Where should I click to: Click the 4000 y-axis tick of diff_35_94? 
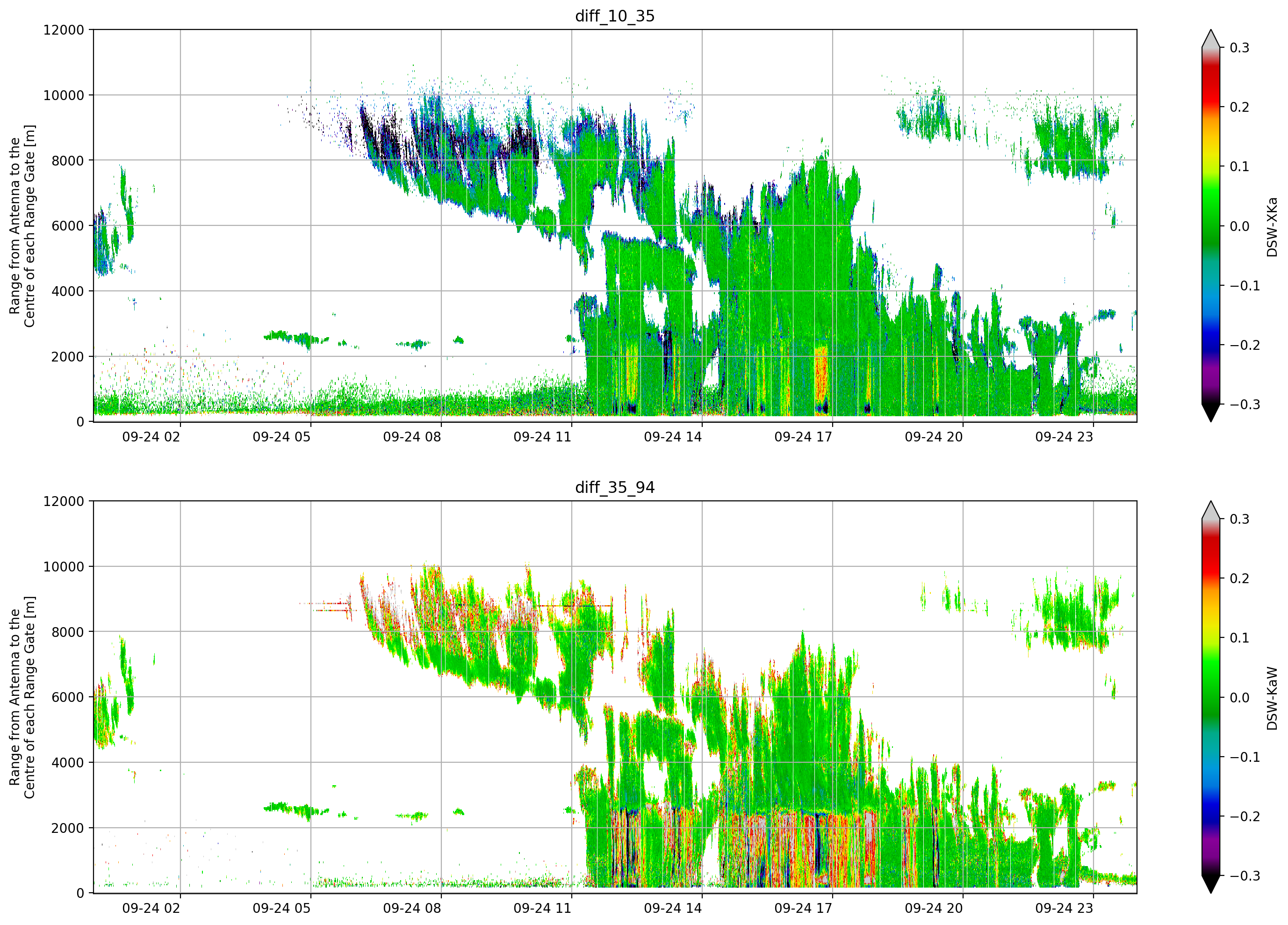coord(68,763)
